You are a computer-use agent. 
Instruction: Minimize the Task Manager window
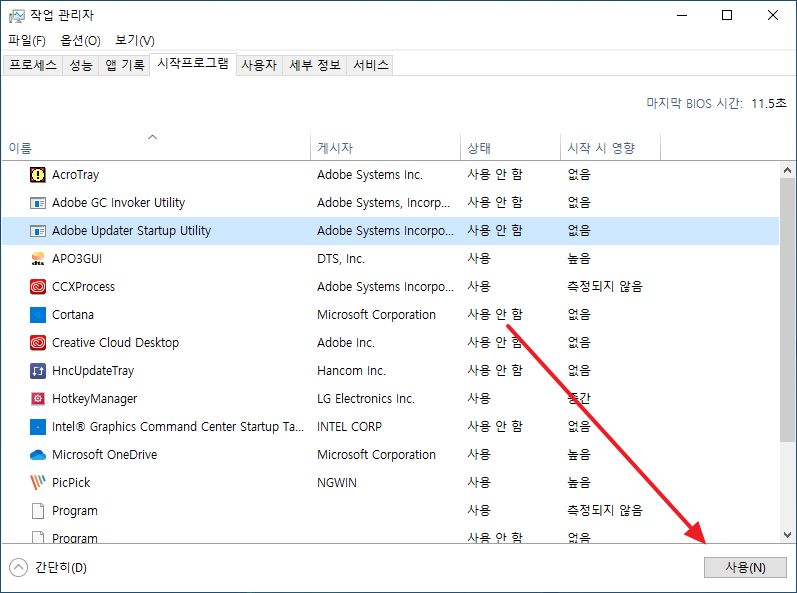coord(682,15)
